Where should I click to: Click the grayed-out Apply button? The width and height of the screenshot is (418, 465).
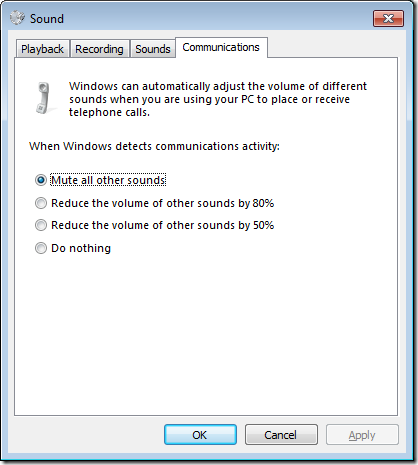[x=362, y=435]
